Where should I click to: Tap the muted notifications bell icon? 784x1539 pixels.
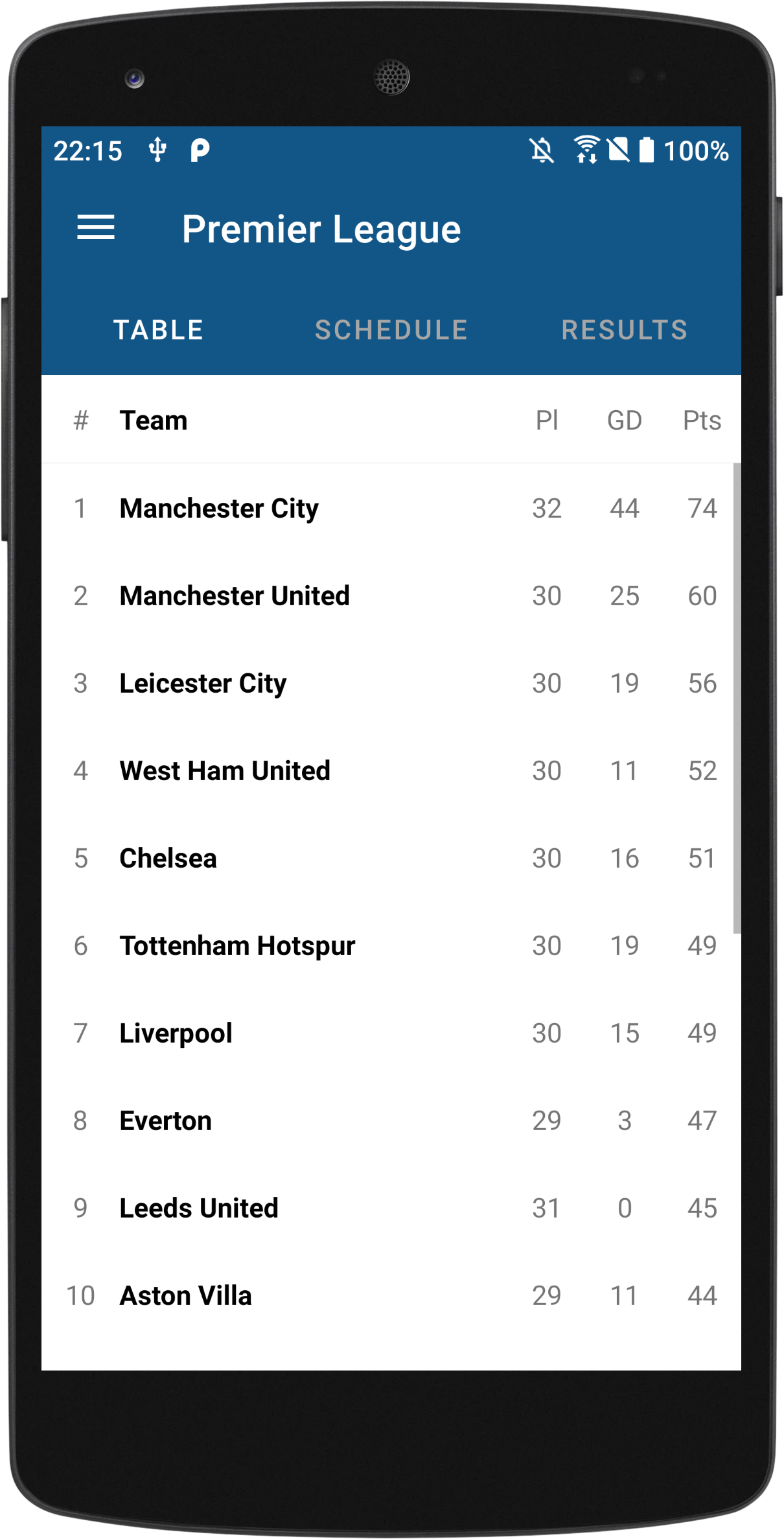click(542, 151)
